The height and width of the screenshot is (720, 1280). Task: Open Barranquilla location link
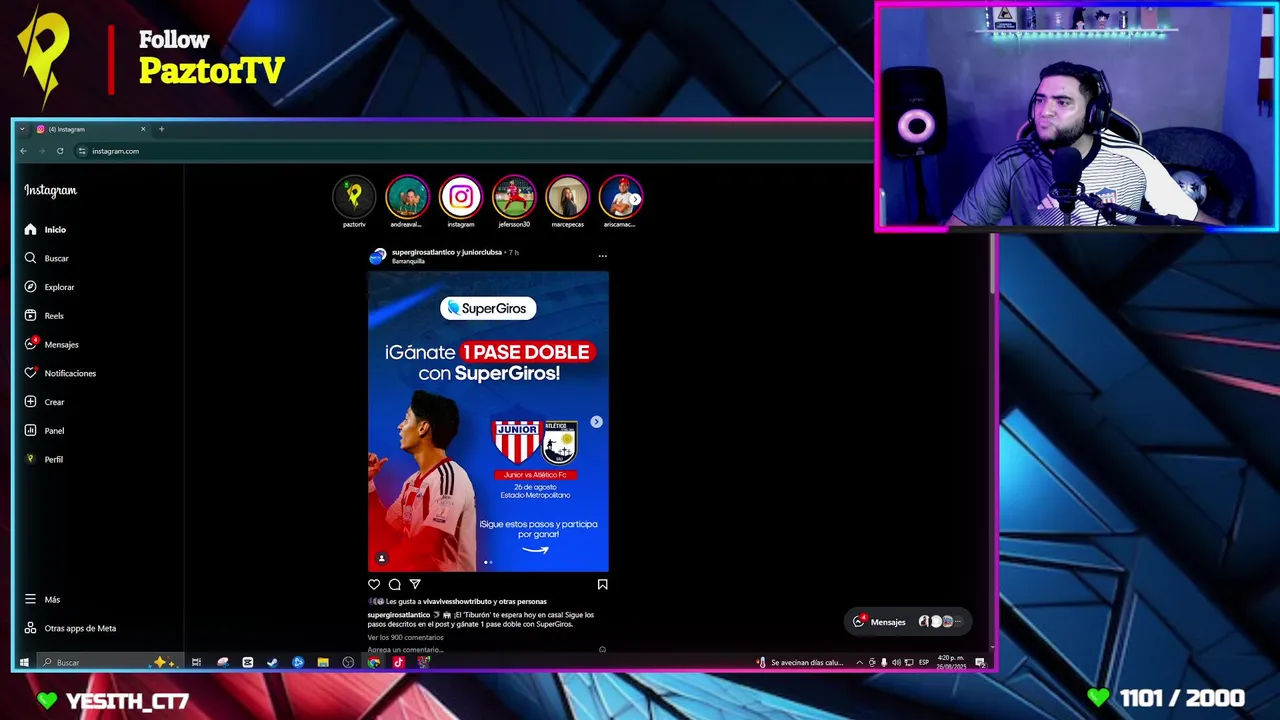click(408, 261)
